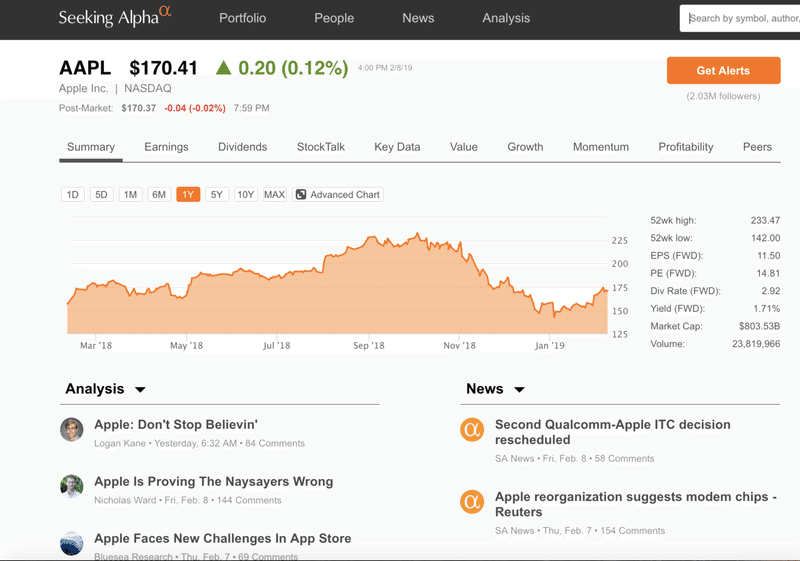800x561 pixels.
Task: Select the 1D chart range
Action: coord(72,194)
